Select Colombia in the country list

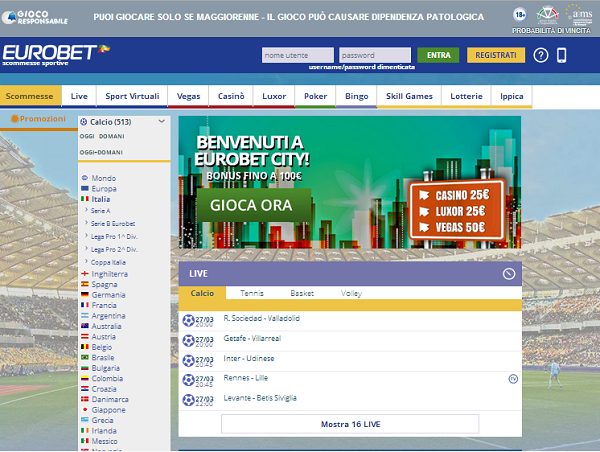108,379
